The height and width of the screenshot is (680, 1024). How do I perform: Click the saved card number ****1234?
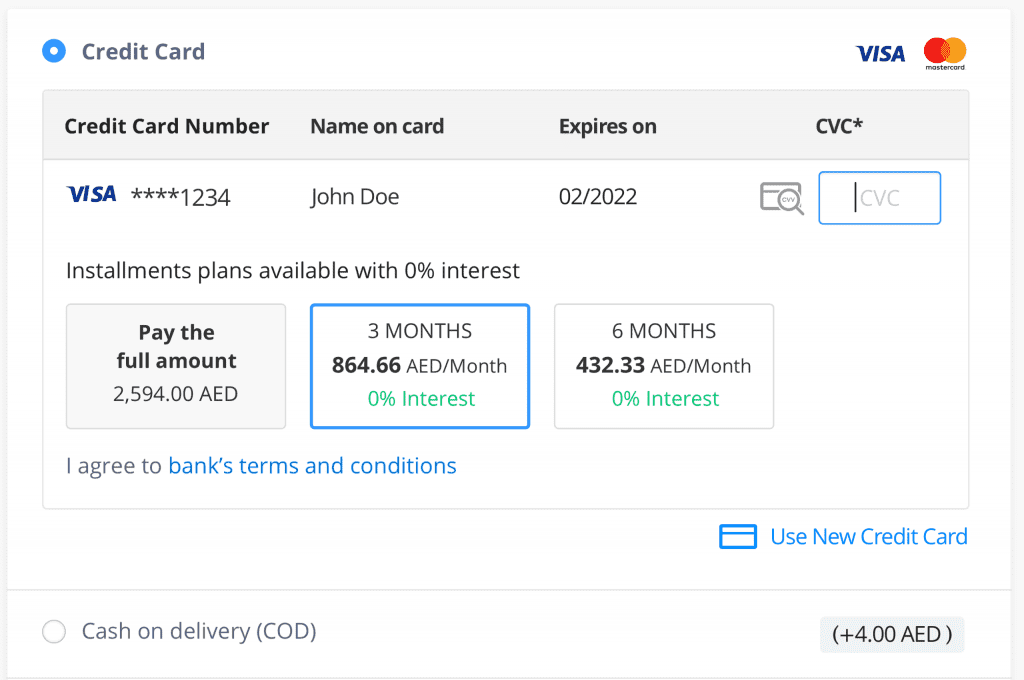[x=181, y=197]
